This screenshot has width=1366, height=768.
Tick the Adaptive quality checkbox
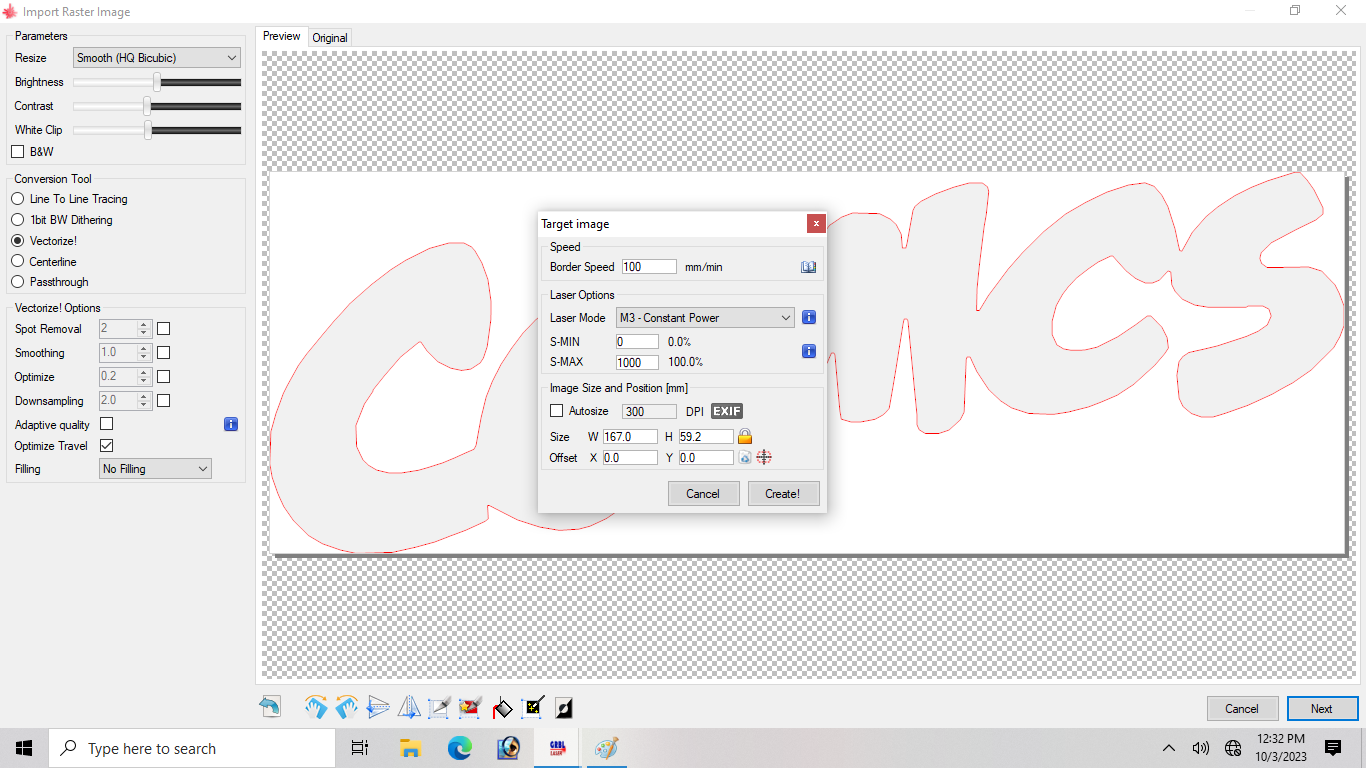tap(107, 424)
